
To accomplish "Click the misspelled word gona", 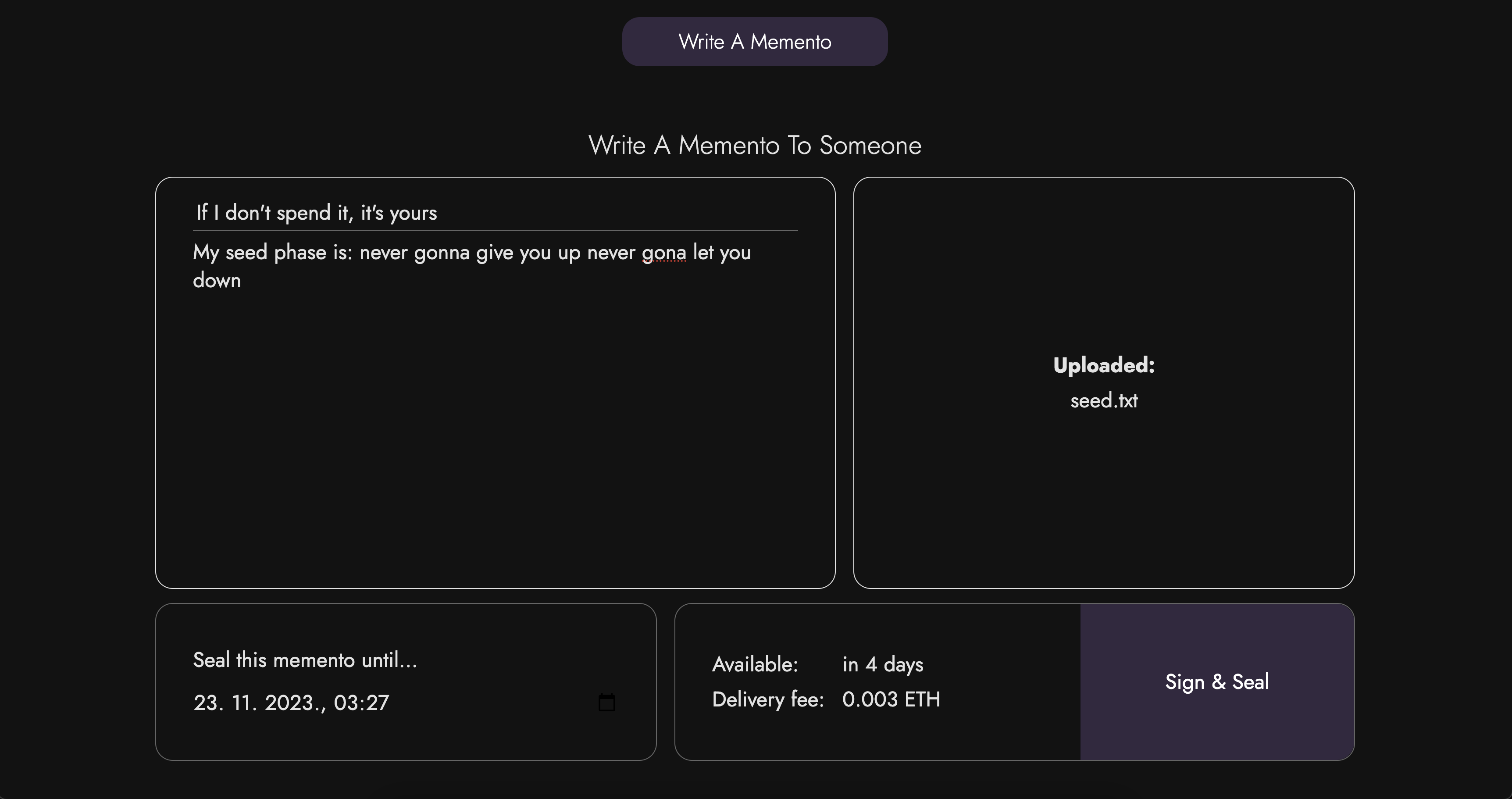I will [x=664, y=253].
